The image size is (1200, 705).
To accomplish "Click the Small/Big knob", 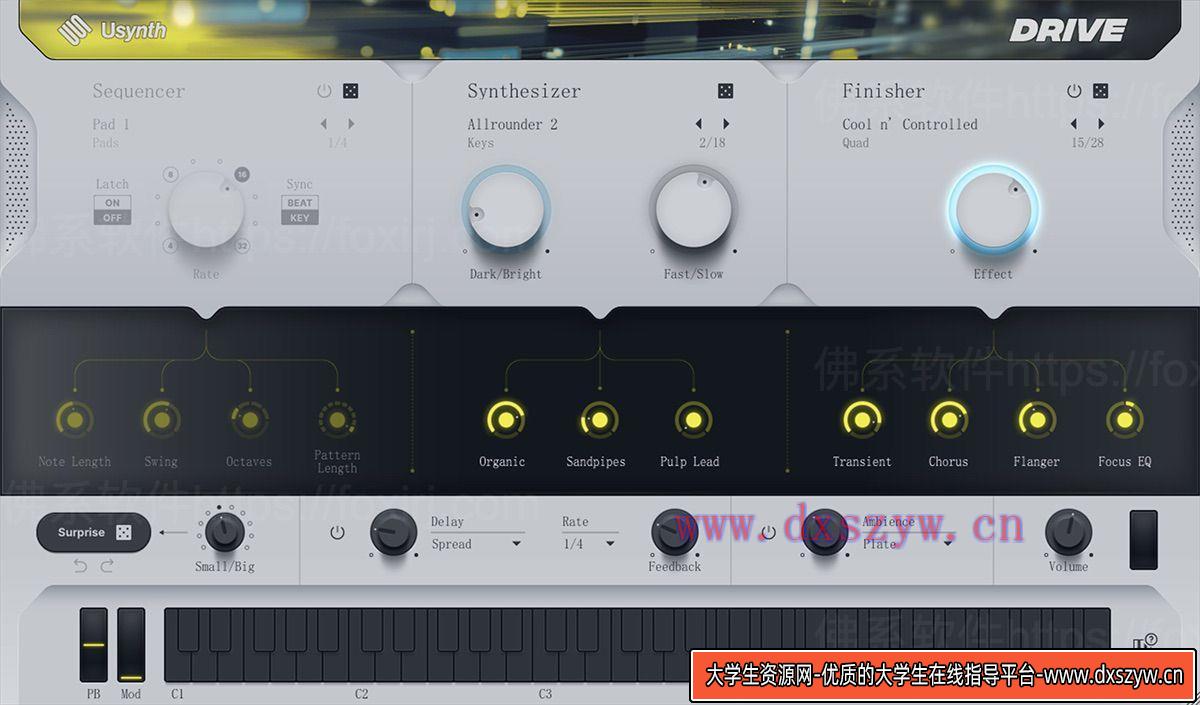I will [x=225, y=530].
